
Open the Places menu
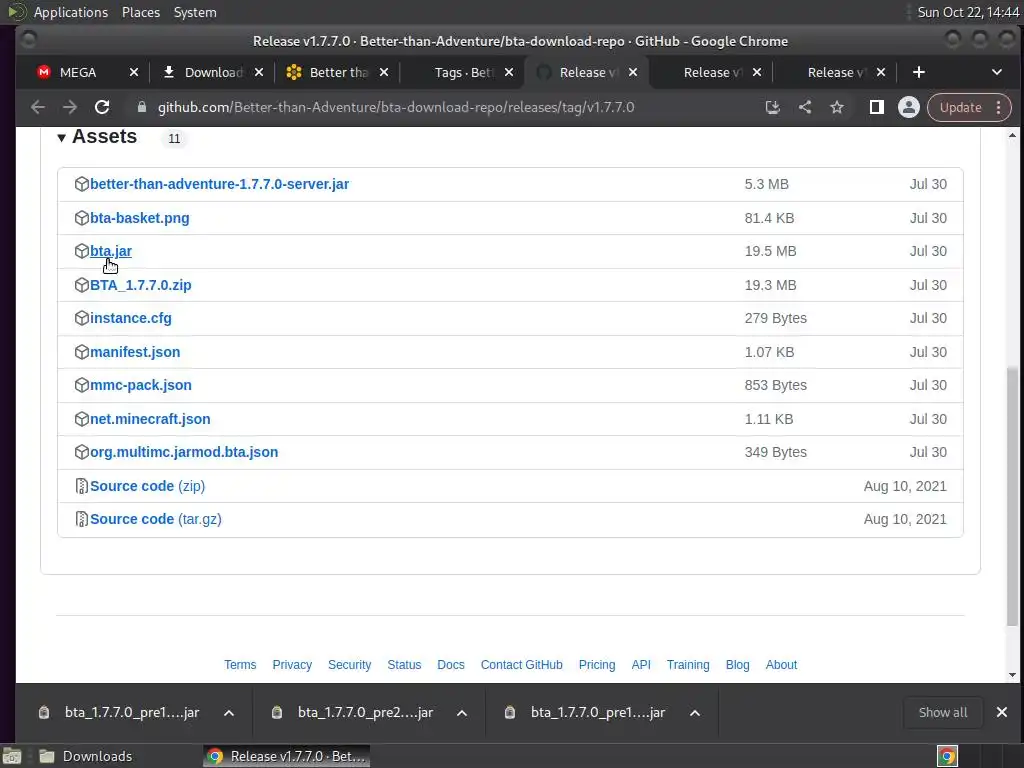point(140,12)
